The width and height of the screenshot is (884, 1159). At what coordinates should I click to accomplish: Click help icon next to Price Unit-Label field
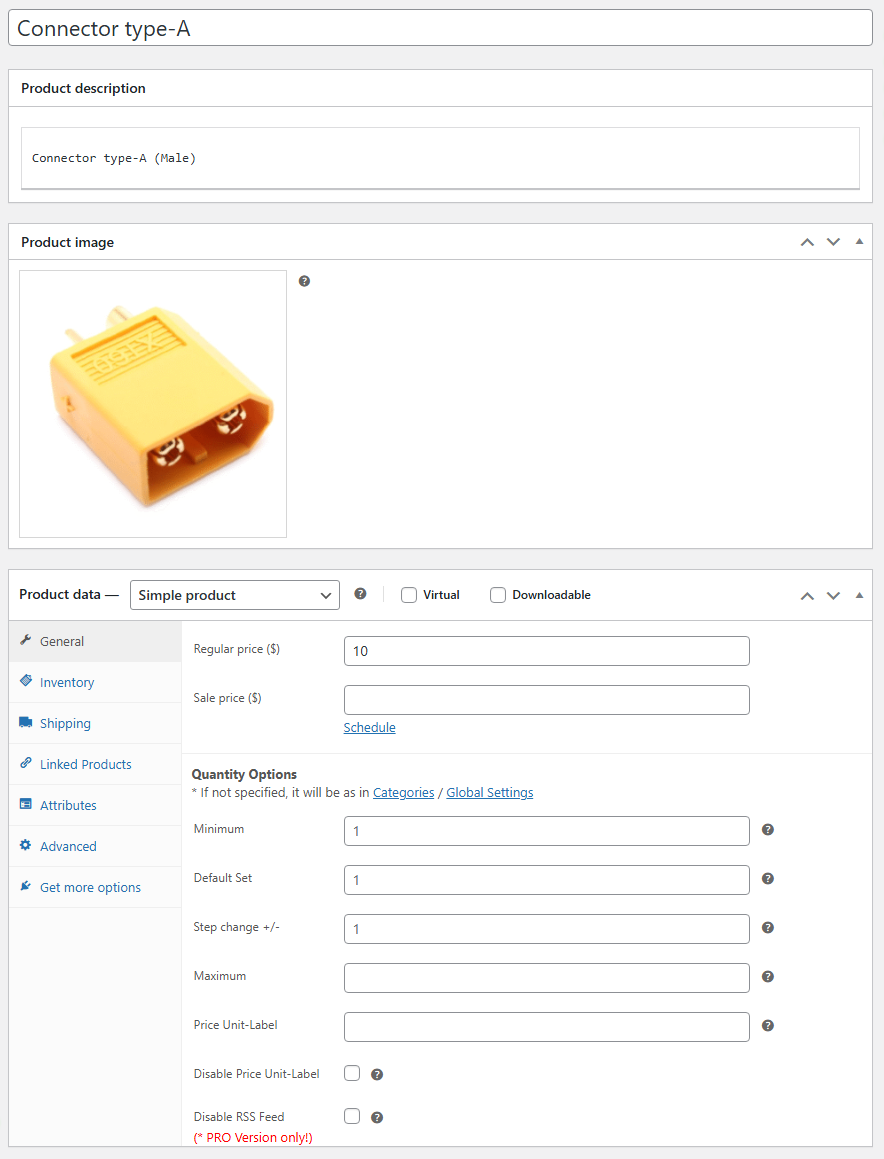(768, 1026)
